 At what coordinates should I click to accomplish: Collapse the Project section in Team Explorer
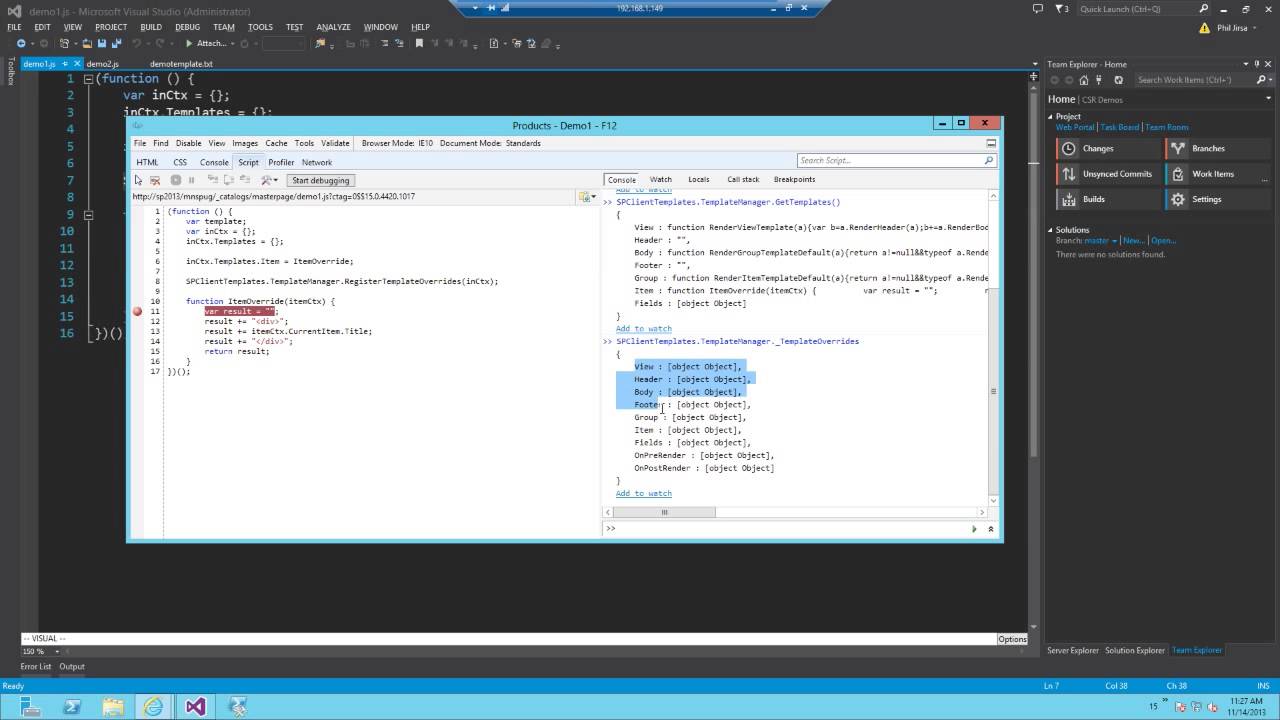[1050, 116]
